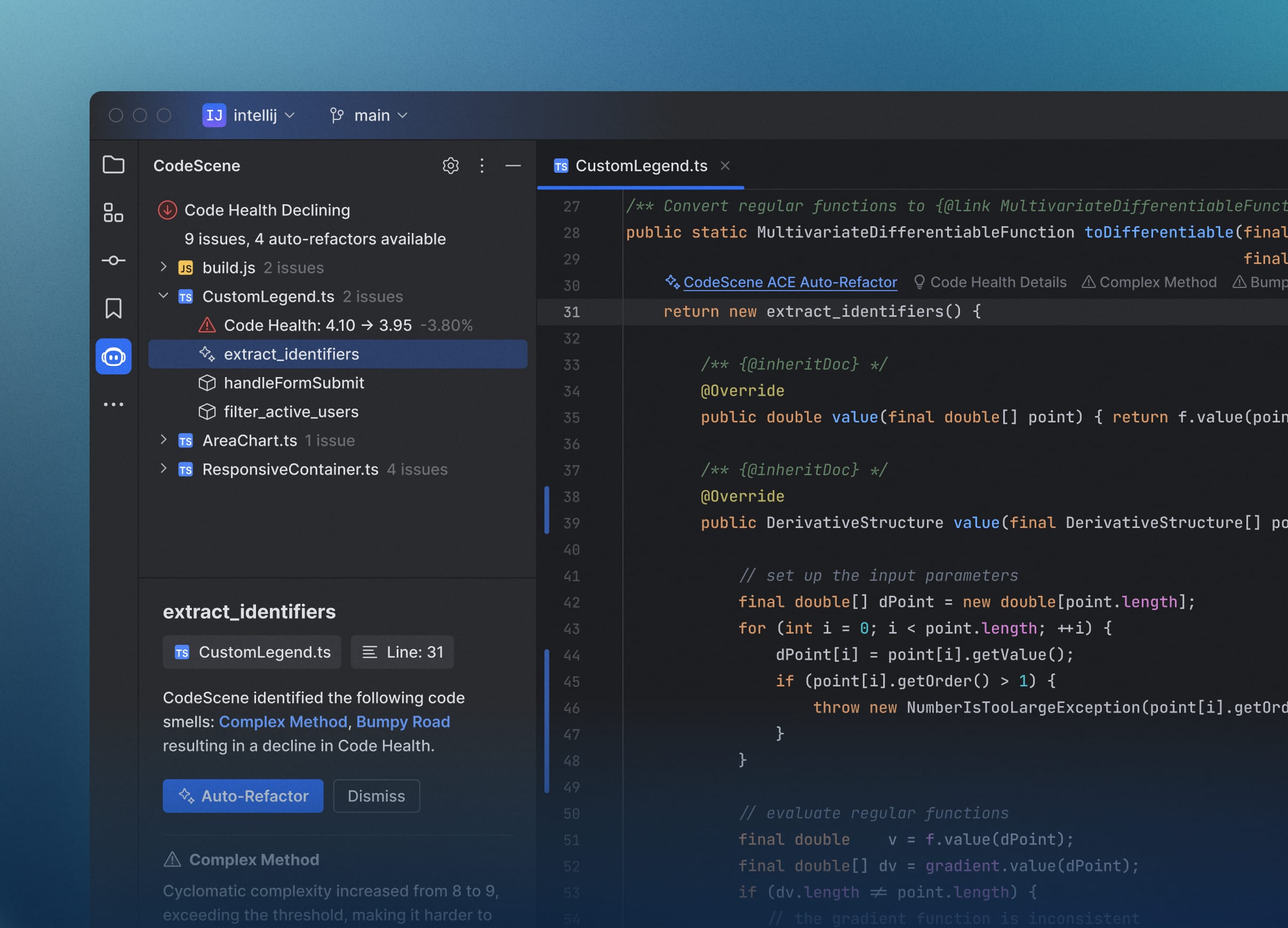Select the build.js 2 issues row
Viewport: 1288px width, 928px height.
click(x=338, y=268)
